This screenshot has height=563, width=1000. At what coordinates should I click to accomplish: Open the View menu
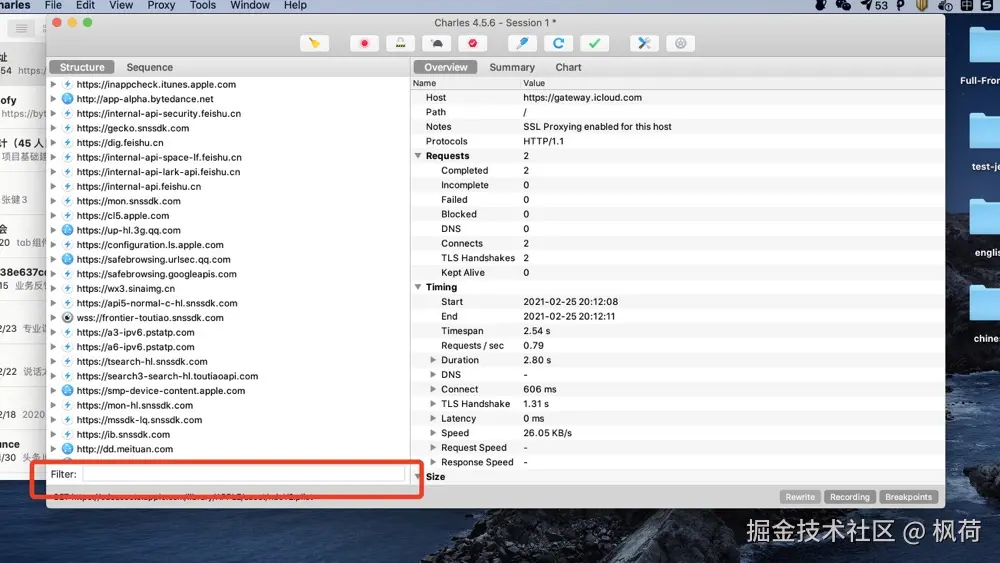[121, 5]
